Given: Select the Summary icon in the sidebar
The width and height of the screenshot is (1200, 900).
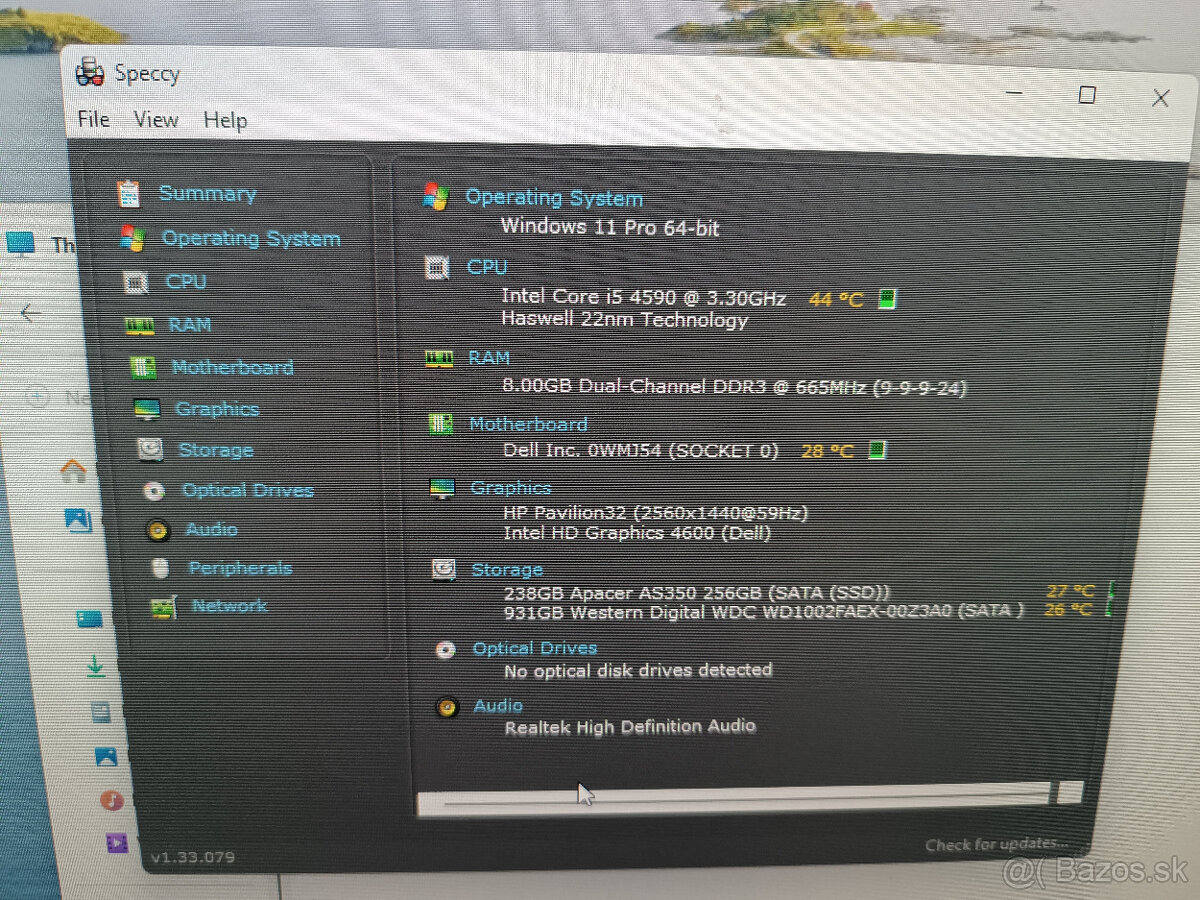Looking at the screenshot, I should click(x=129, y=193).
